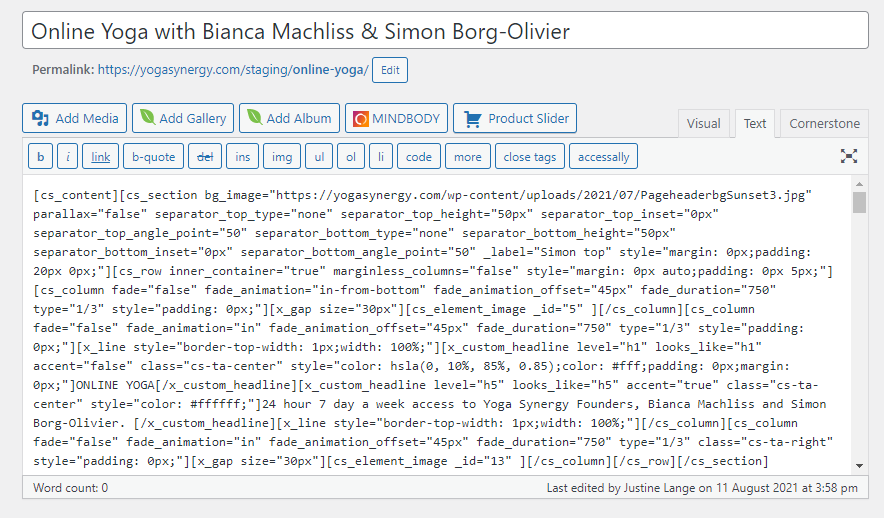Switch to the Cornerstone tab
884x518 pixels.
click(824, 124)
